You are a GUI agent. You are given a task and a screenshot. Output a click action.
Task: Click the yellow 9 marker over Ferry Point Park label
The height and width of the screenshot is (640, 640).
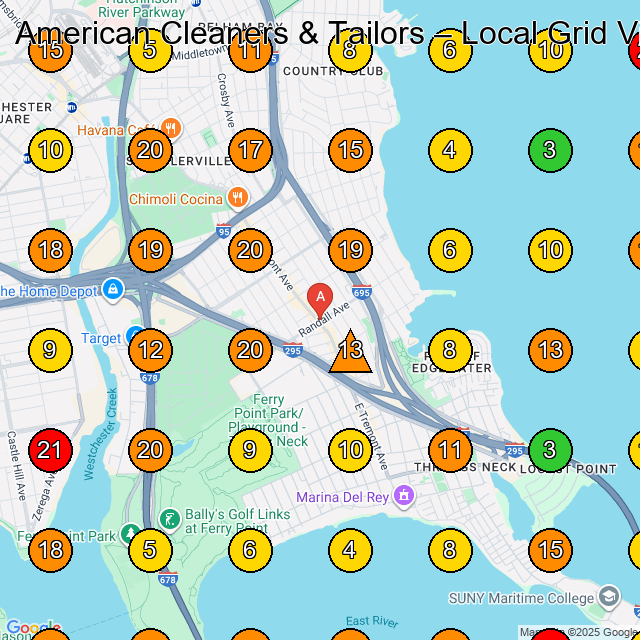250,450
